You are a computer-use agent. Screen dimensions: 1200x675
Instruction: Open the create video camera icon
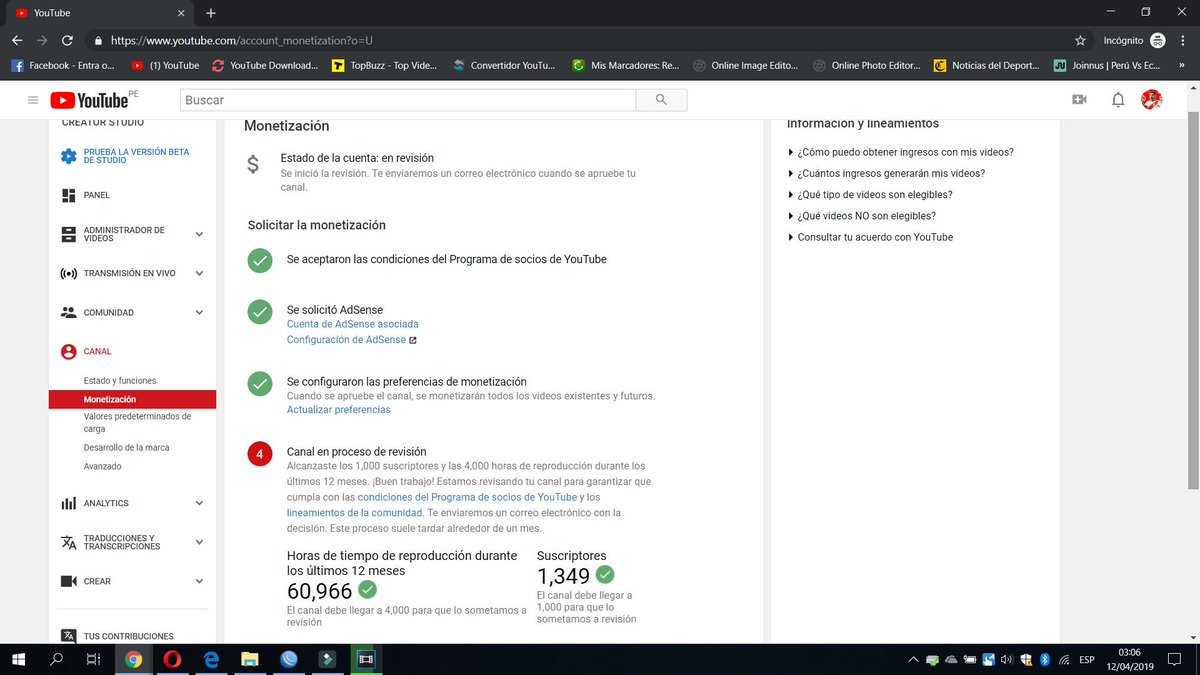tap(1079, 100)
